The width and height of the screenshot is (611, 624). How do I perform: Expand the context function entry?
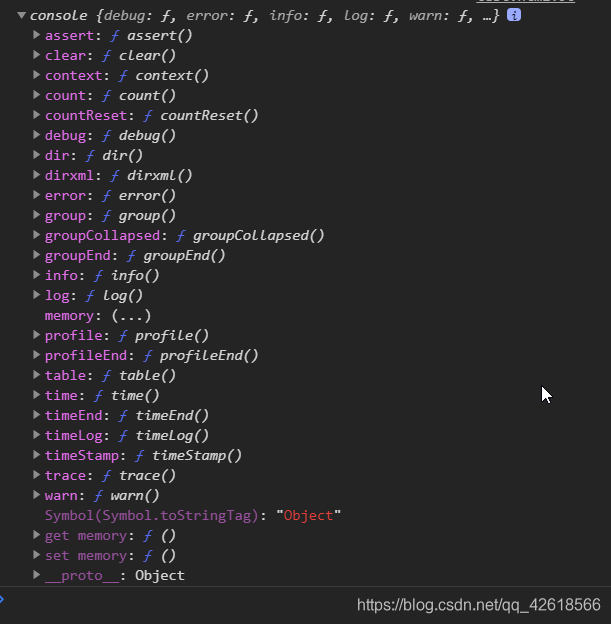click(36, 75)
